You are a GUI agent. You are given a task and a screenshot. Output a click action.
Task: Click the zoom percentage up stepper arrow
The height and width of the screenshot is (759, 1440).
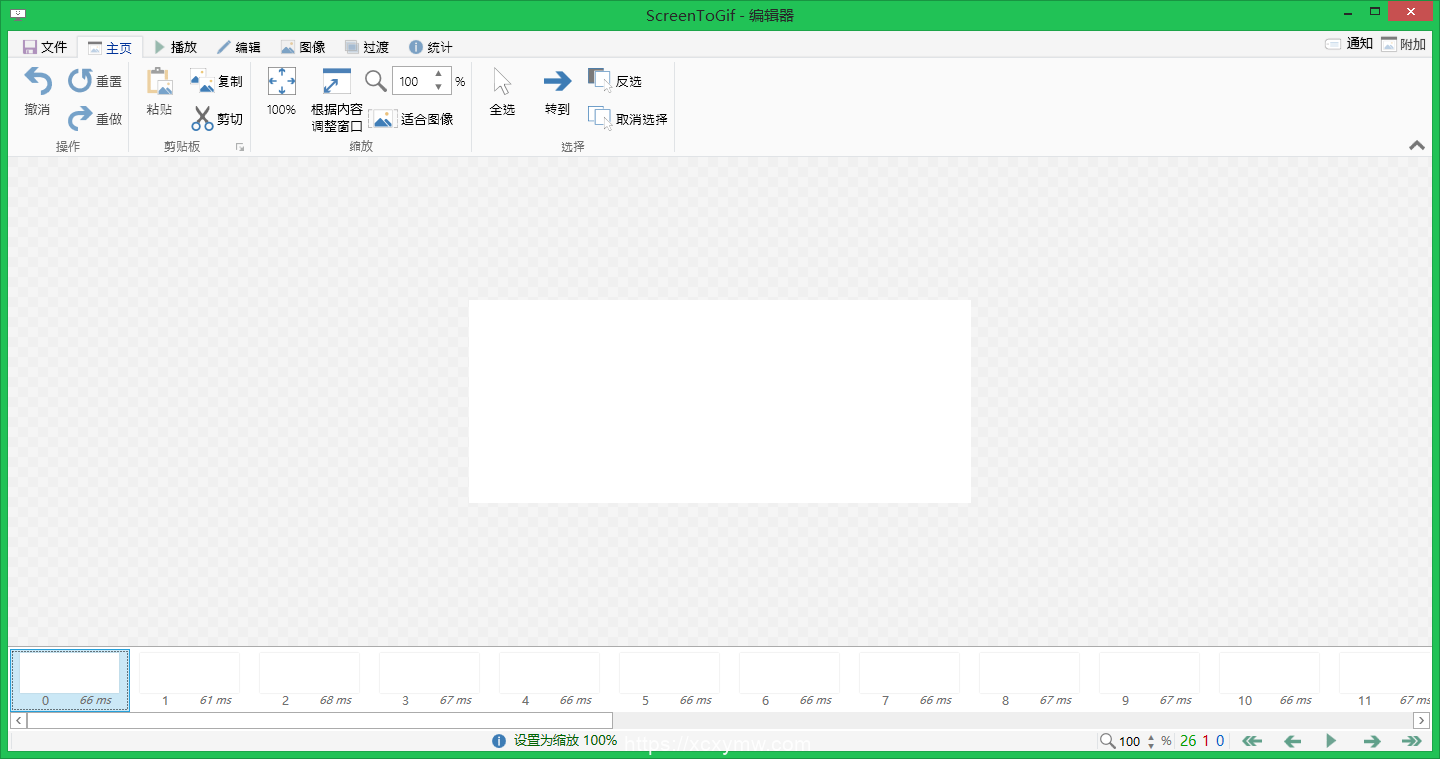[438, 75]
